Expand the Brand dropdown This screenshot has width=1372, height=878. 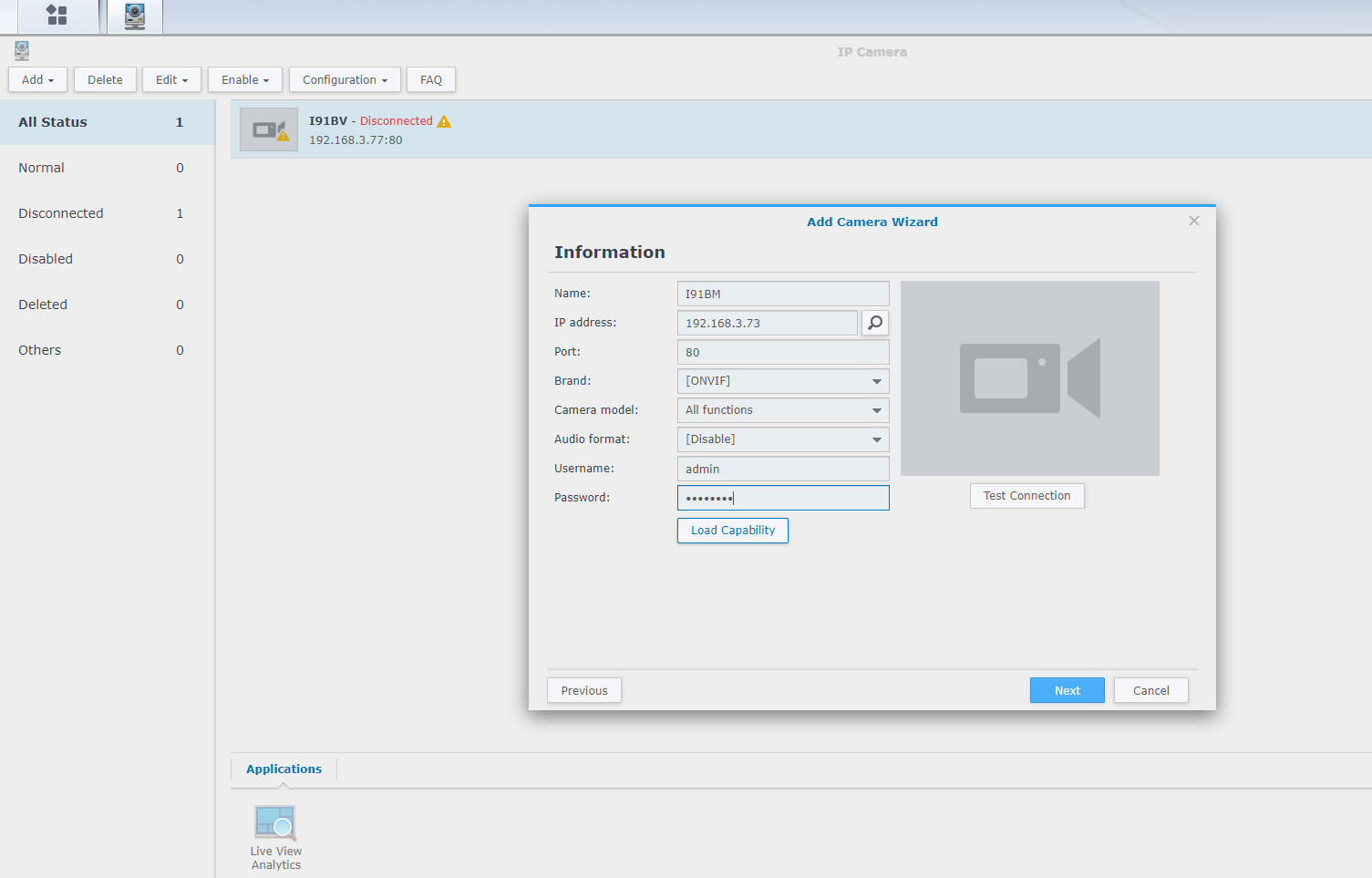click(x=876, y=381)
